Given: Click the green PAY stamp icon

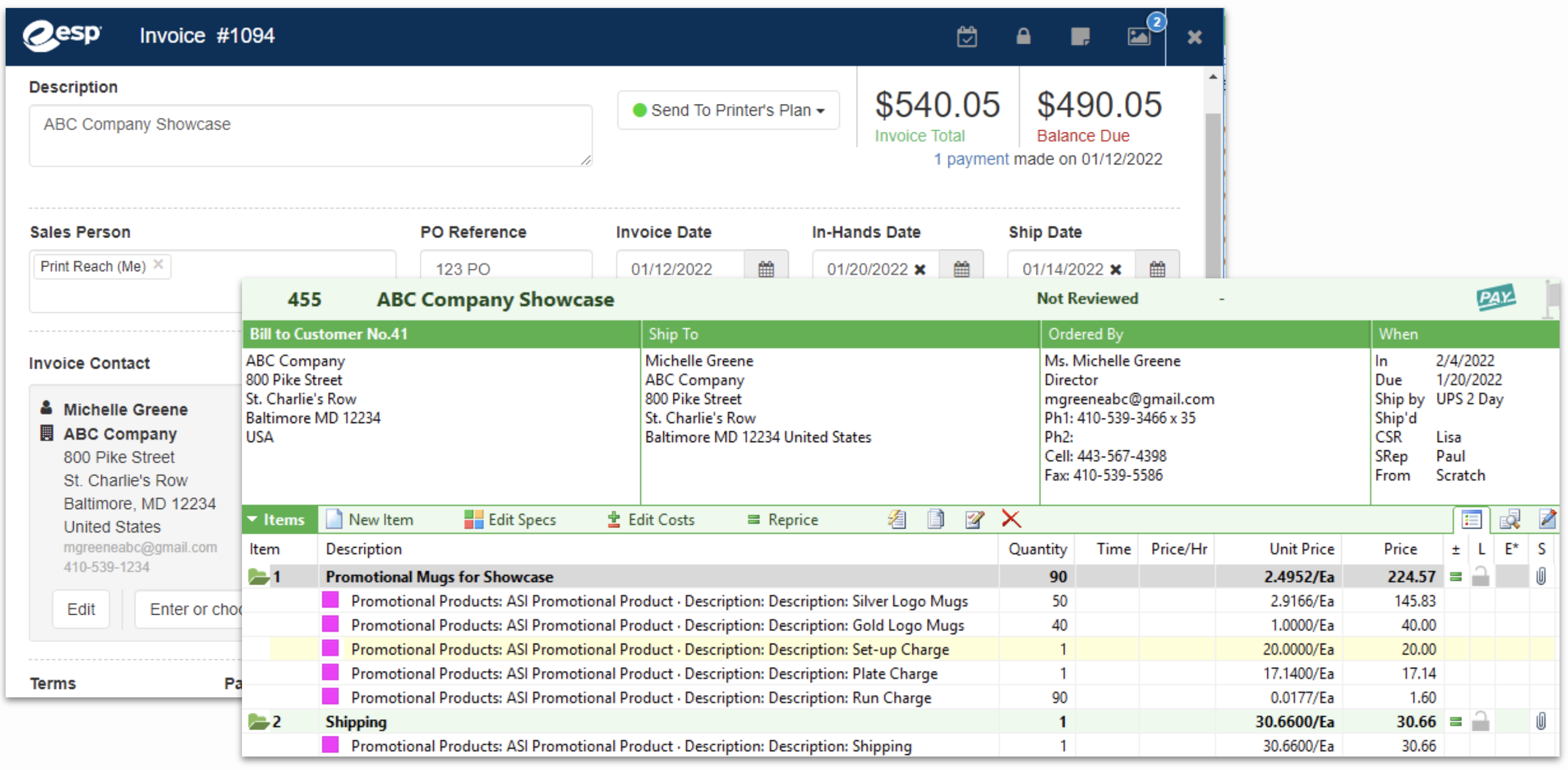Looking at the screenshot, I should pyautogui.click(x=1495, y=298).
